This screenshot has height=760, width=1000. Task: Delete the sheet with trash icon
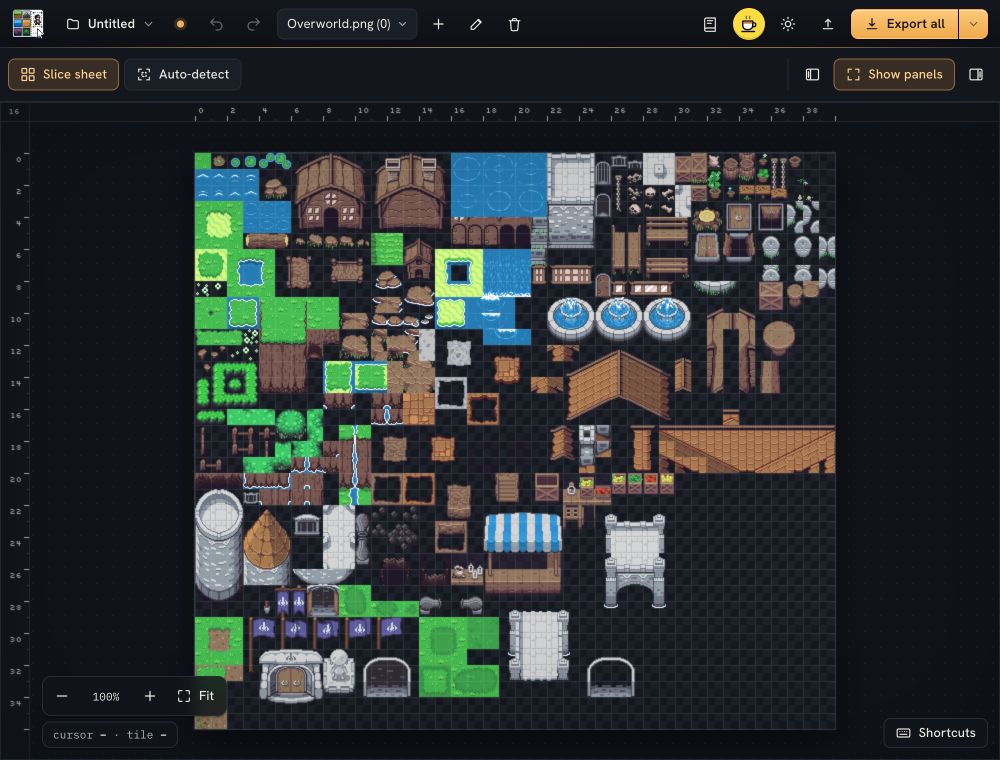click(x=514, y=24)
